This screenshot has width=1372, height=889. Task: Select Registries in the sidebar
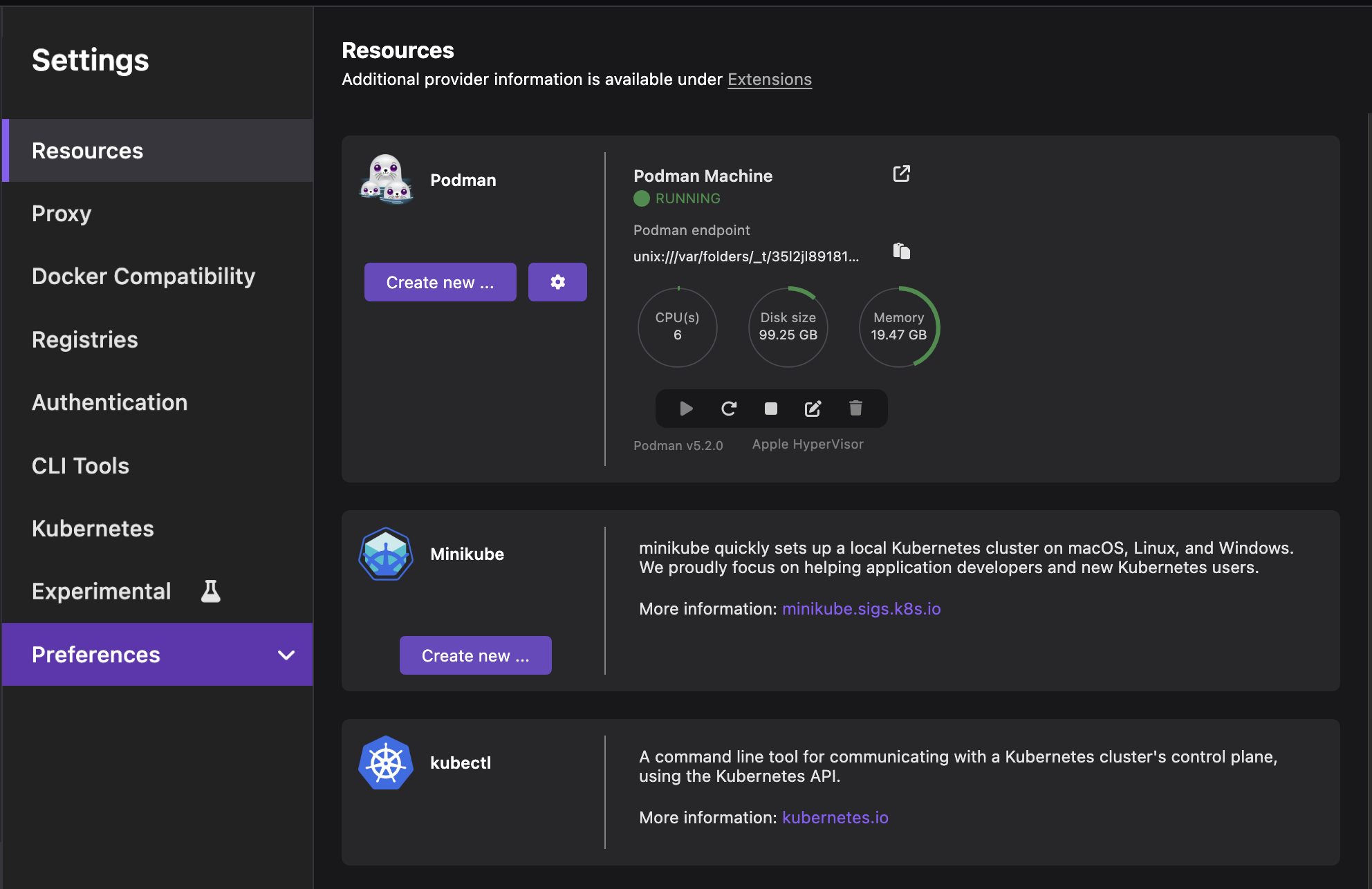click(84, 339)
